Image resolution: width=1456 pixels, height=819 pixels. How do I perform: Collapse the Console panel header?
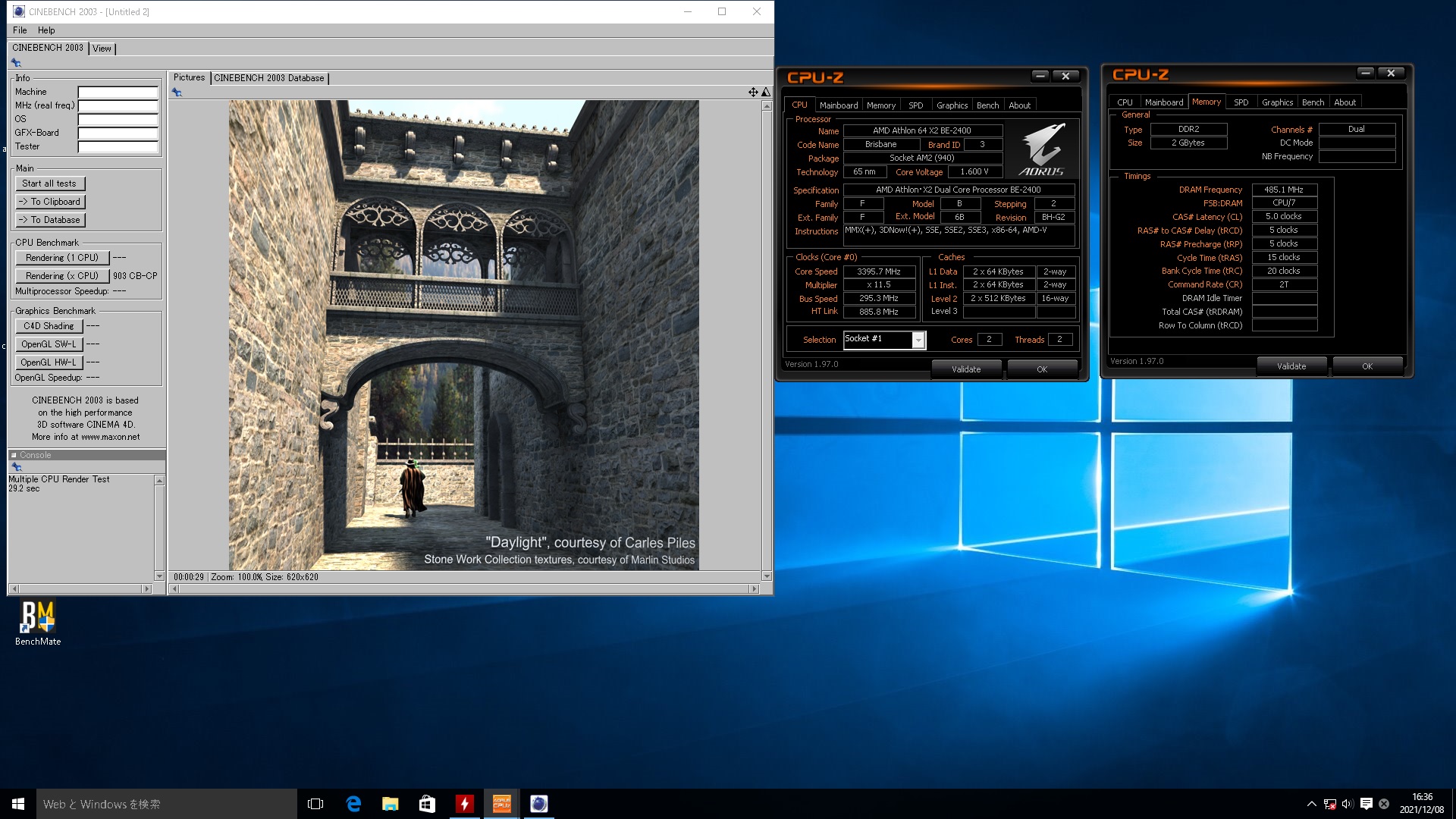pos(86,455)
